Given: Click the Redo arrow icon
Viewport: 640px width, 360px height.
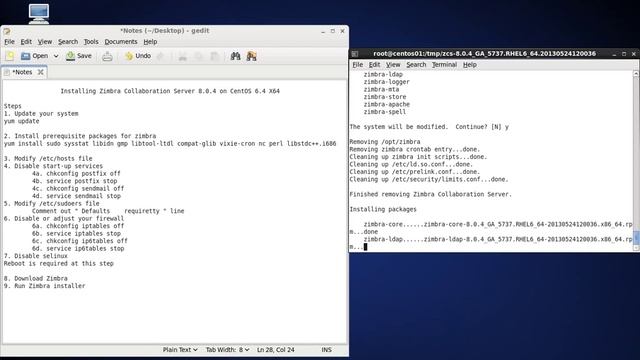Looking at the screenshot, I should click(x=161, y=56).
